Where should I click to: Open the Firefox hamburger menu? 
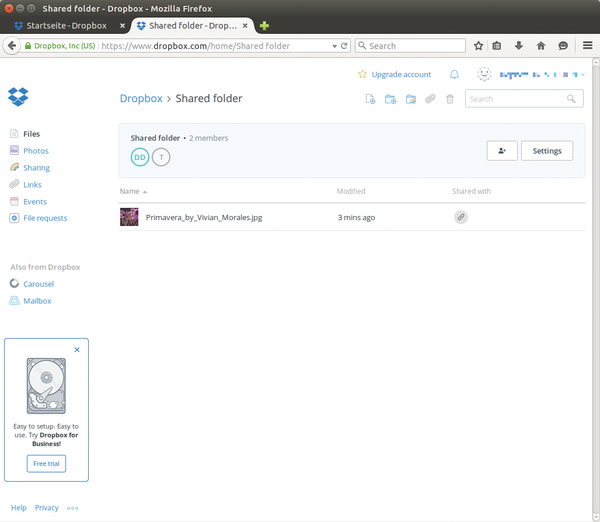[x=588, y=46]
